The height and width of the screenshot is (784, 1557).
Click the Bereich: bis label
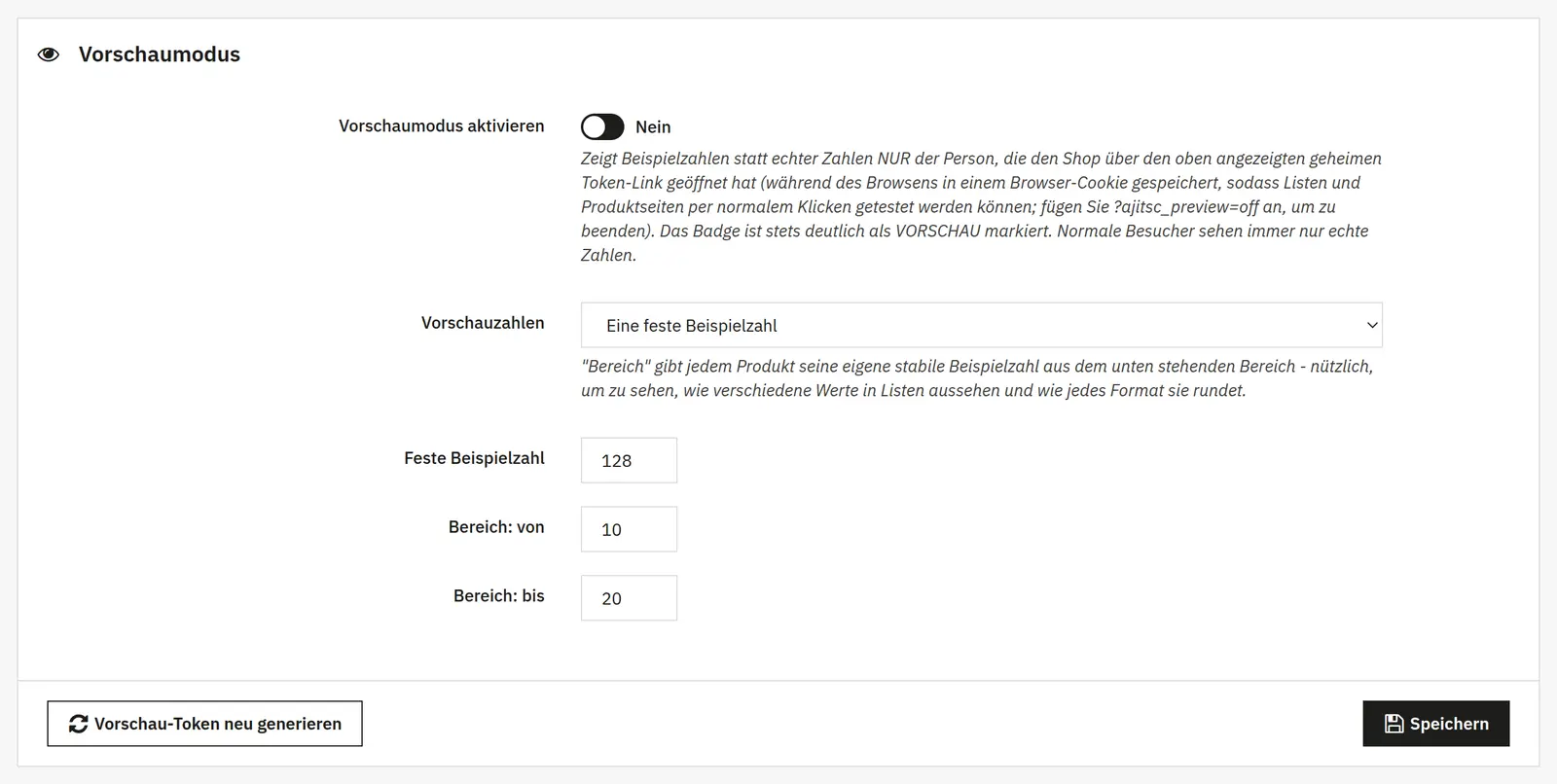pos(499,596)
